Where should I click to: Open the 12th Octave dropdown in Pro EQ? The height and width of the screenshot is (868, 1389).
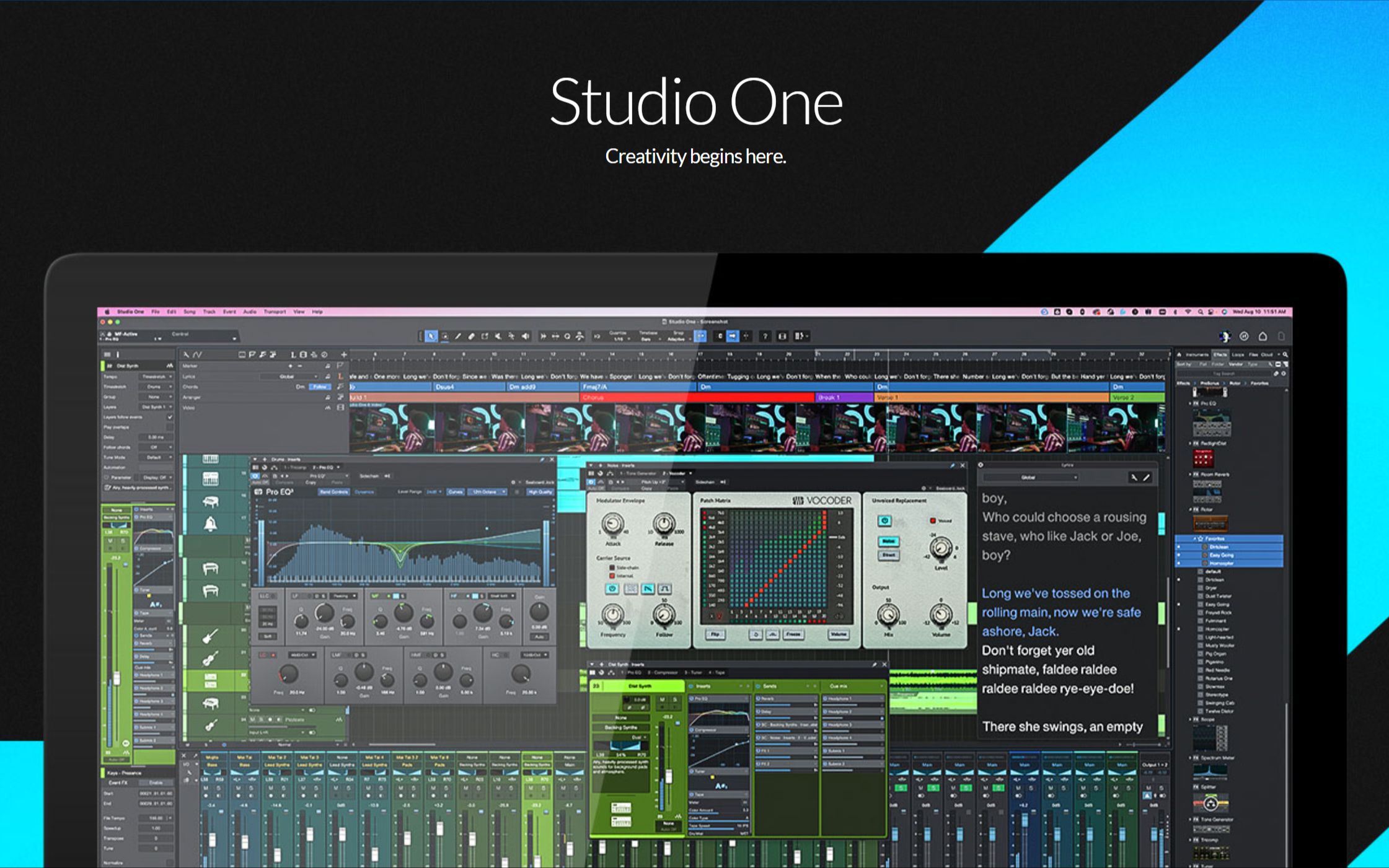[488, 492]
